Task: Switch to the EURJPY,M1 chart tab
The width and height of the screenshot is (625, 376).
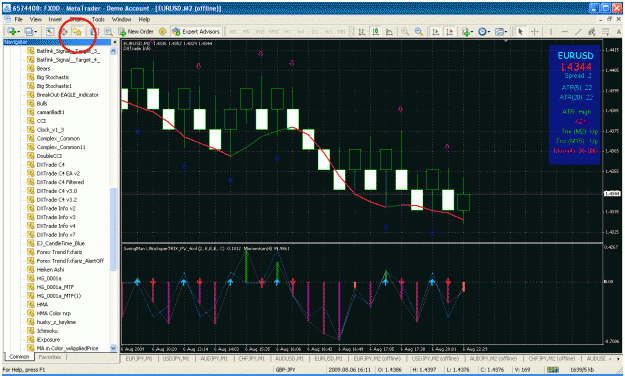Action: [139, 358]
